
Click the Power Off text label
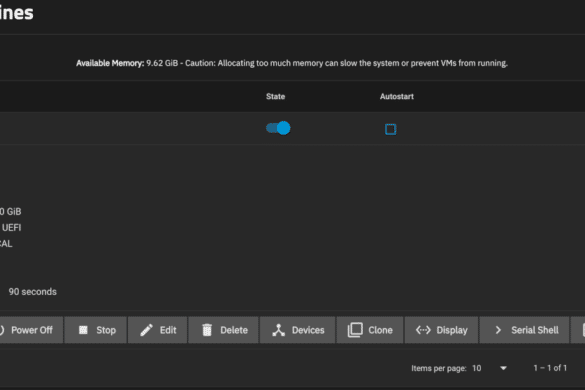point(32,330)
